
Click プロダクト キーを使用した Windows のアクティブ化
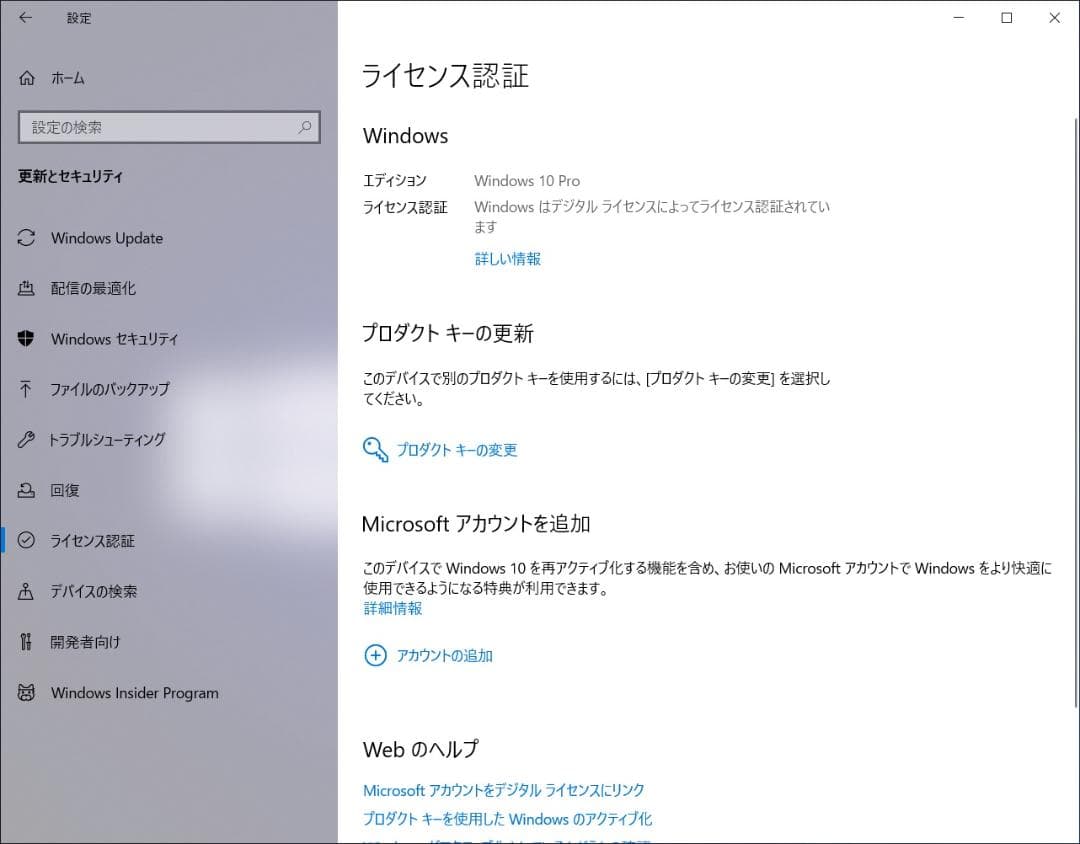507,818
